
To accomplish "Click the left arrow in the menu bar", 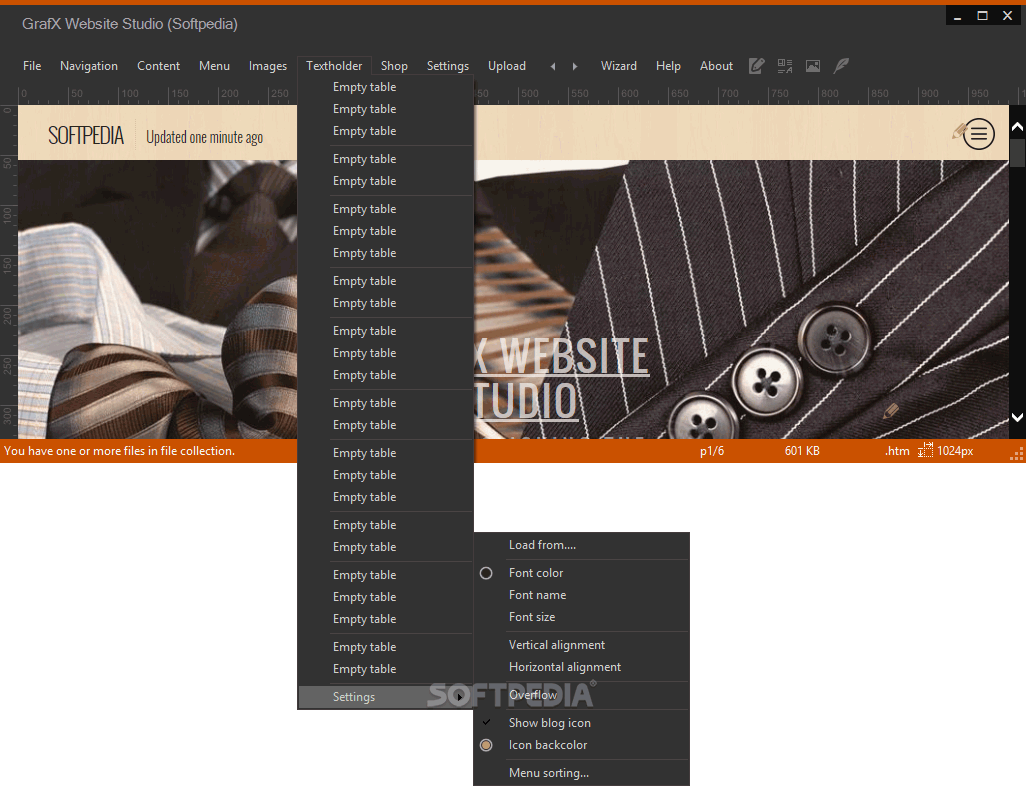I will click(553, 66).
